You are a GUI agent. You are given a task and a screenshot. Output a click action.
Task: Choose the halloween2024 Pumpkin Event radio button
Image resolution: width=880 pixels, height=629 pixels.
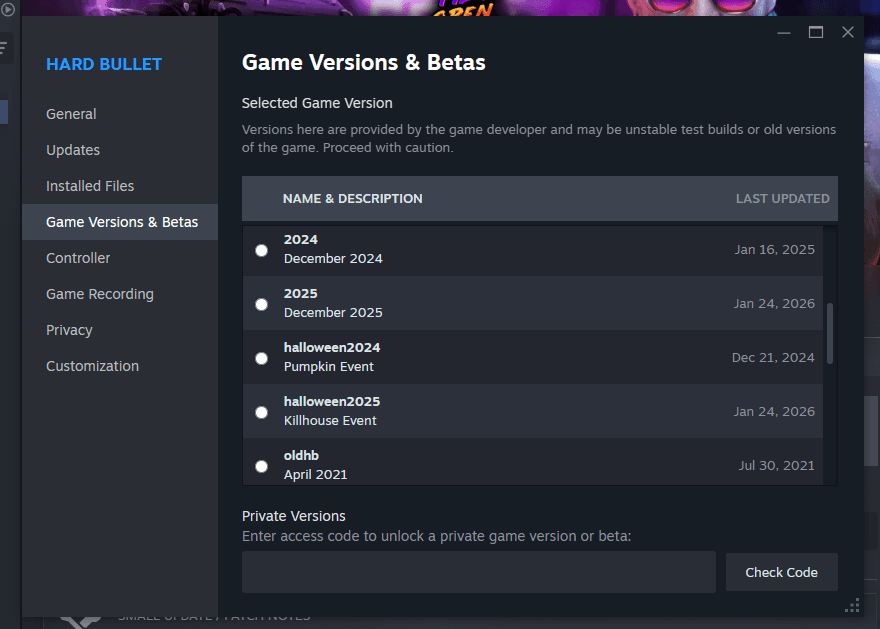(262, 358)
